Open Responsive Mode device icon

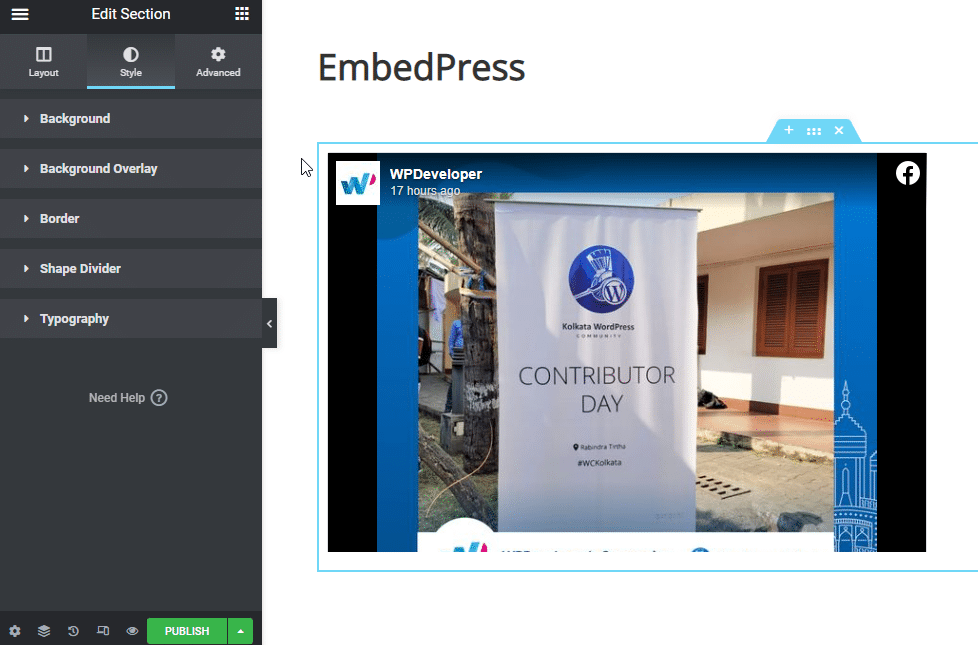tap(103, 631)
